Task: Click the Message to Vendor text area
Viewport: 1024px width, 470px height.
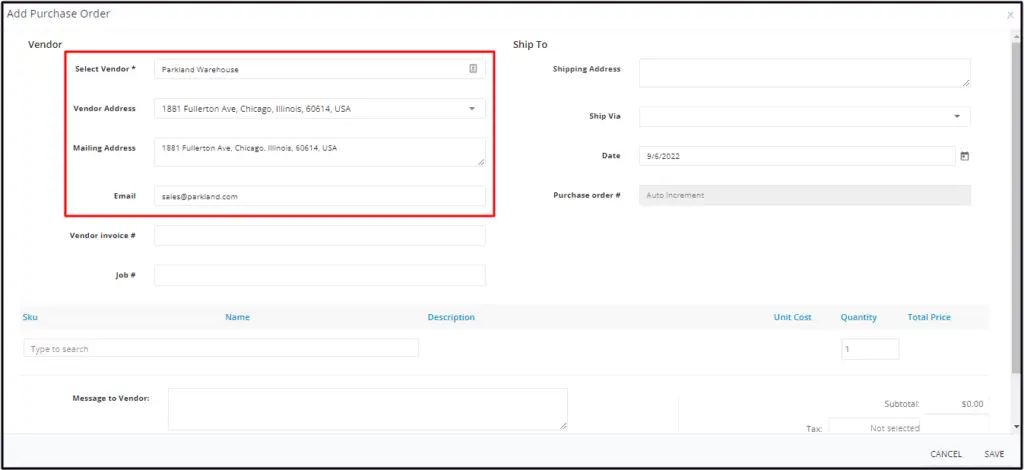Action: tap(368, 409)
